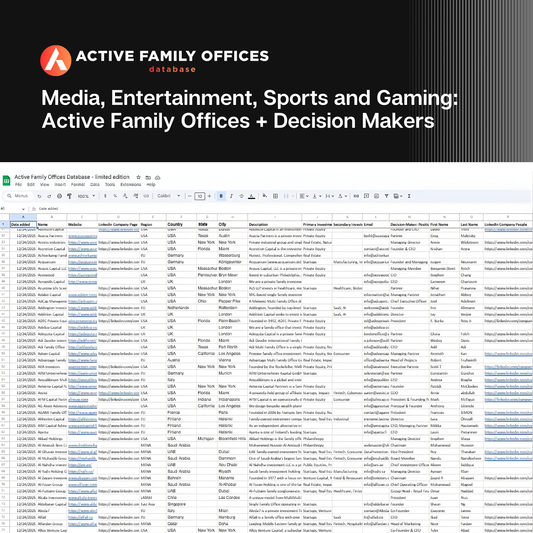
Task: Check the cloud save status icon
Action: coord(158,177)
